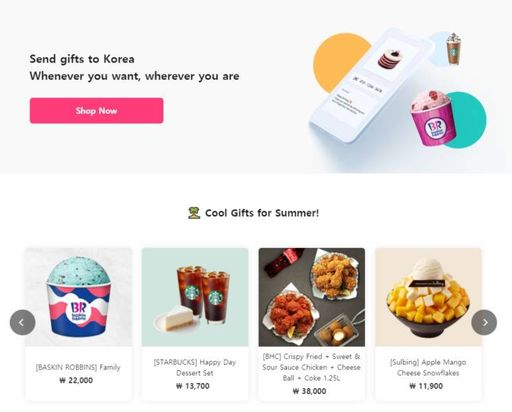Viewport: 512px width, 412px height.
Task: Click the ₩ 13,700 price
Action: (x=193, y=386)
